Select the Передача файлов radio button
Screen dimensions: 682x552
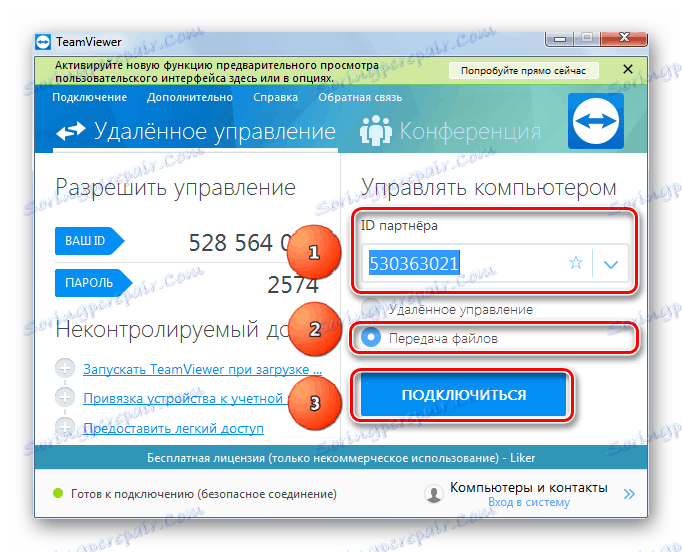pos(371,338)
